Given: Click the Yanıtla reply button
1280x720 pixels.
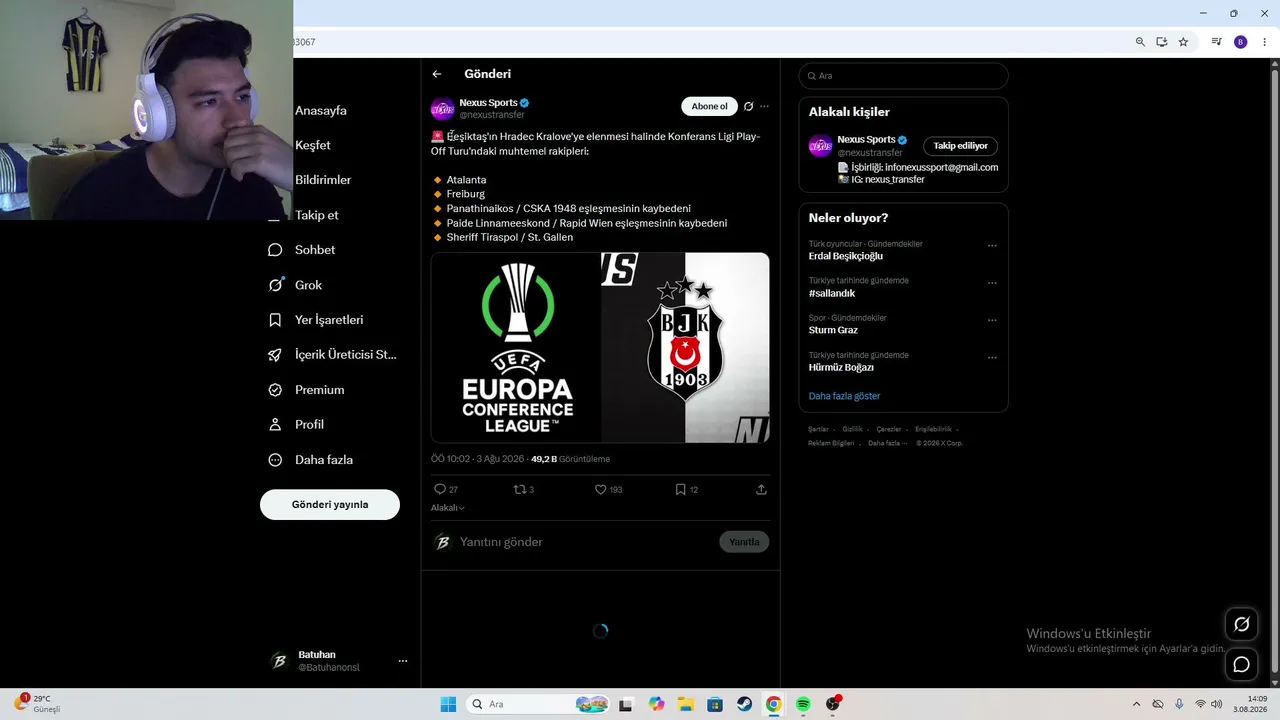Looking at the screenshot, I should click(744, 542).
